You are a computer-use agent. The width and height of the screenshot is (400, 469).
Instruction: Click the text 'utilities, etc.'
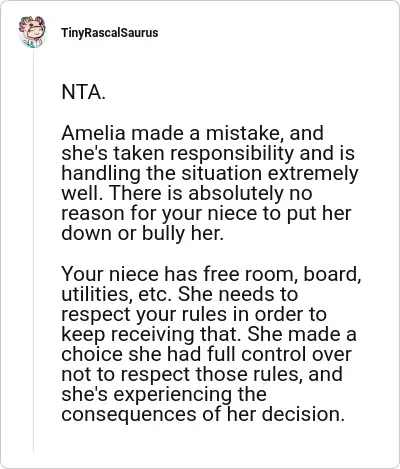pyautogui.click(x=117, y=294)
